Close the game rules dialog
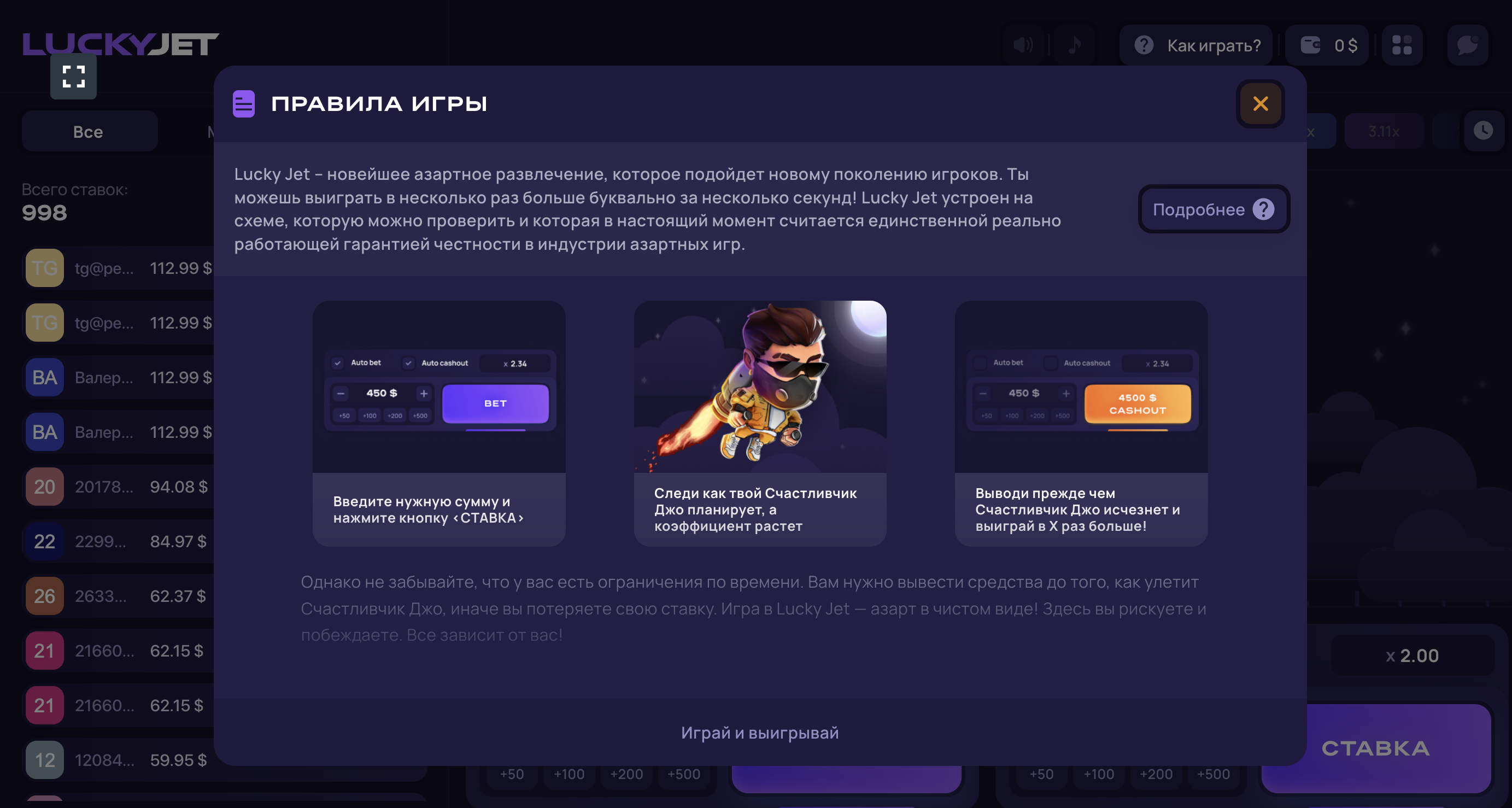This screenshot has width=1512, height=808. tap(1260, 104)
